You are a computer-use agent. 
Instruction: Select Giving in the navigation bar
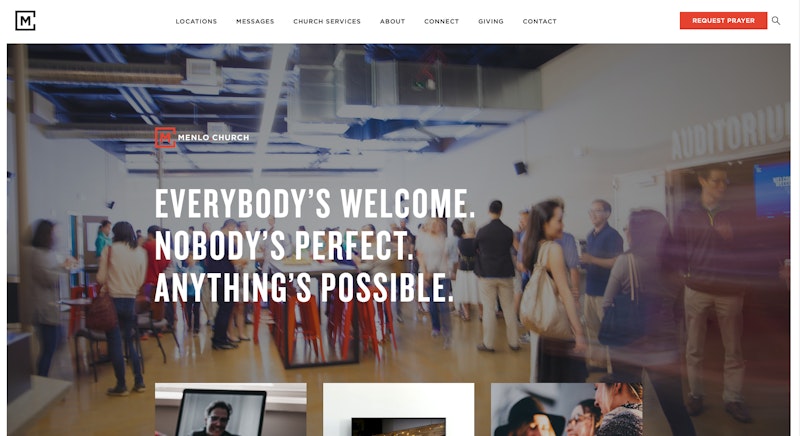click(x=491, y=21)
